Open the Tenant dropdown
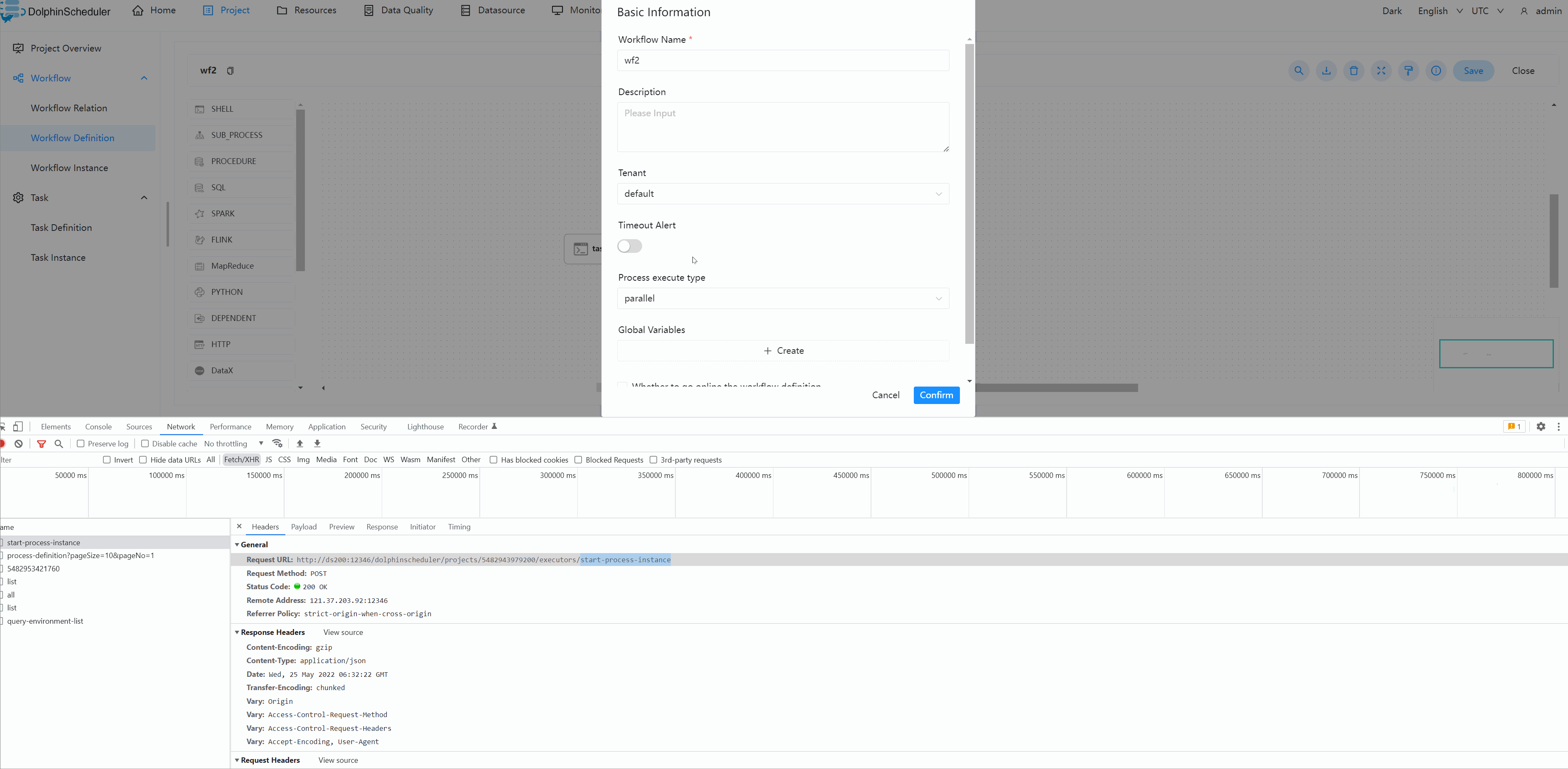Image resolution: width=1568 pixels, height=769 pixels. (783, 193)
